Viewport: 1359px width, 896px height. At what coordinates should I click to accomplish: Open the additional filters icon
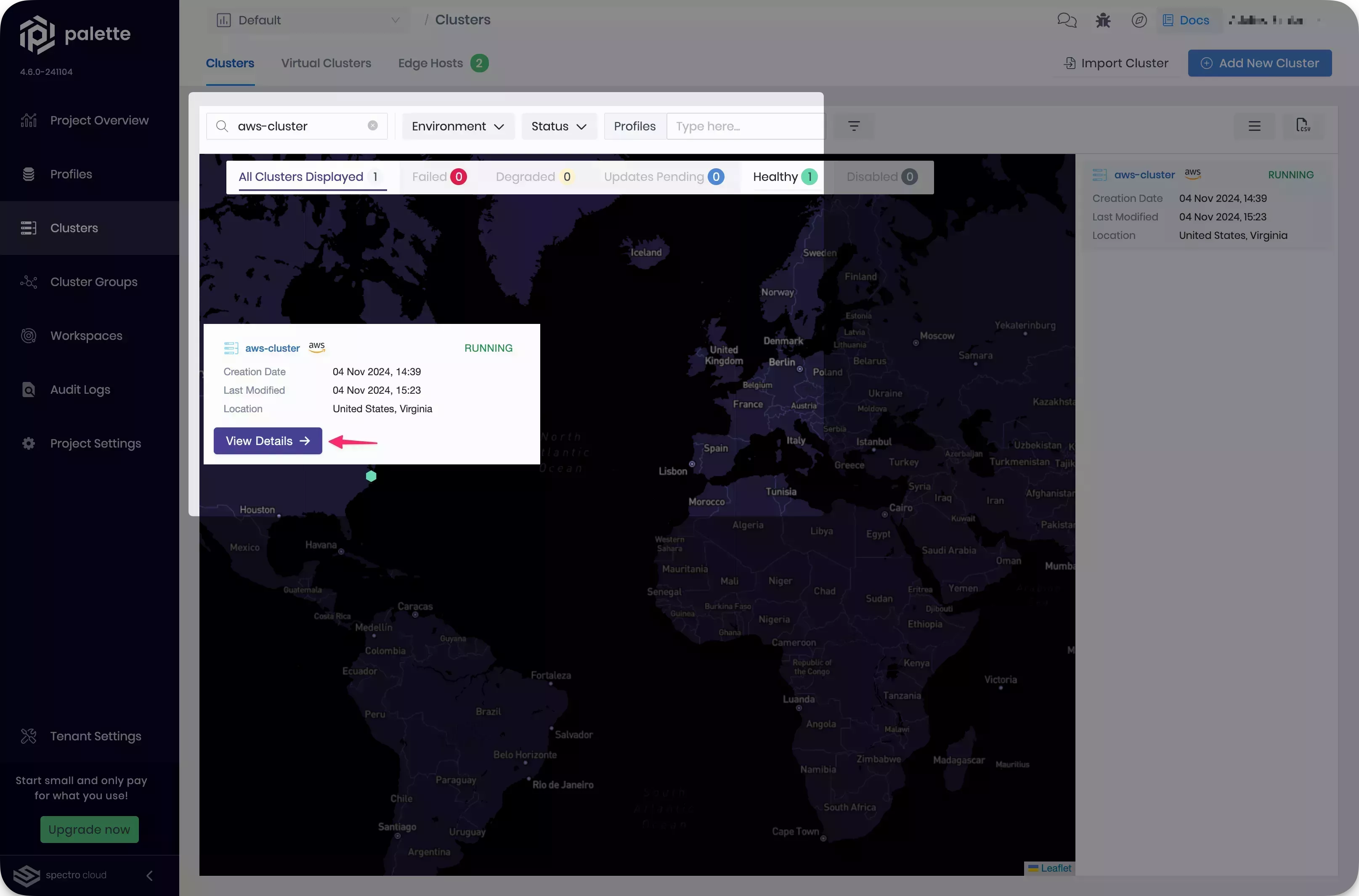854,126
